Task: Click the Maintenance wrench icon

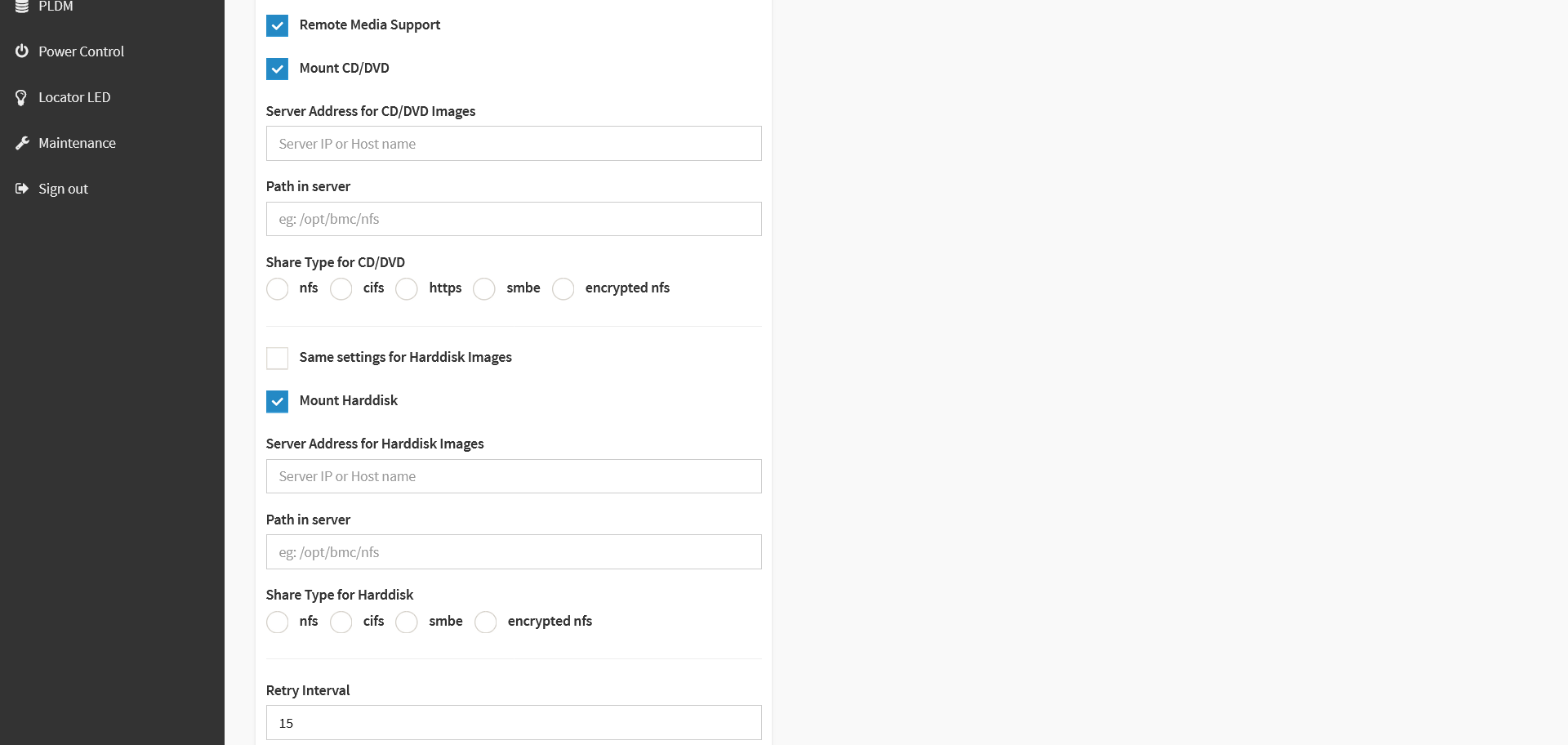Action: point(22,143)
